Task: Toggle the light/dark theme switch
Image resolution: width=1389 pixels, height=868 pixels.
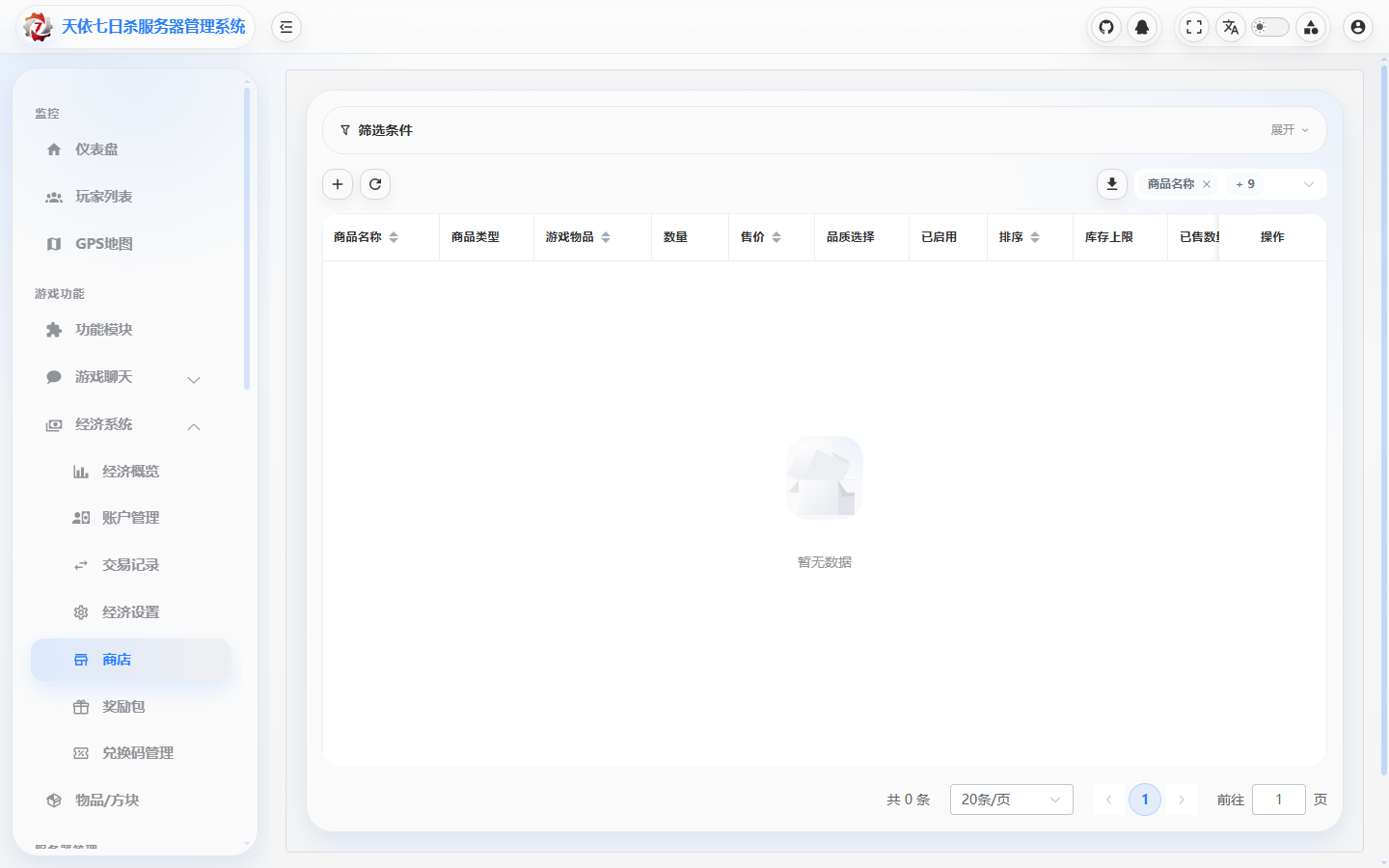Action: point(1270,27)
